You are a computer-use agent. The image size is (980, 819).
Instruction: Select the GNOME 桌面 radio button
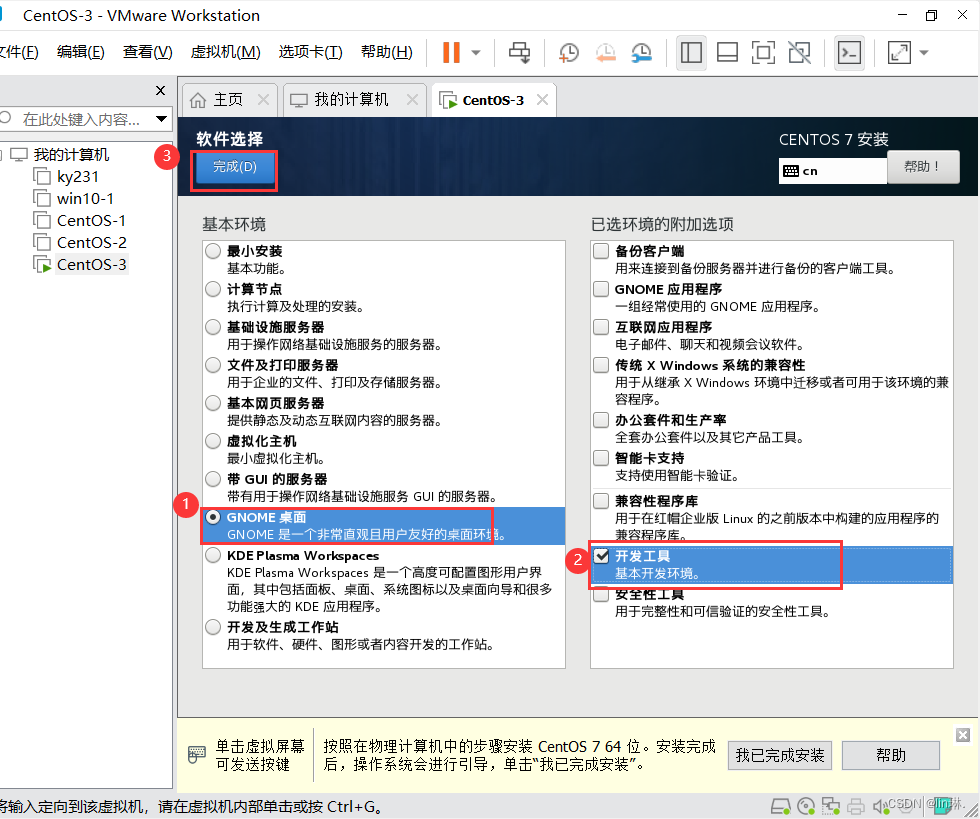[213, 517]
